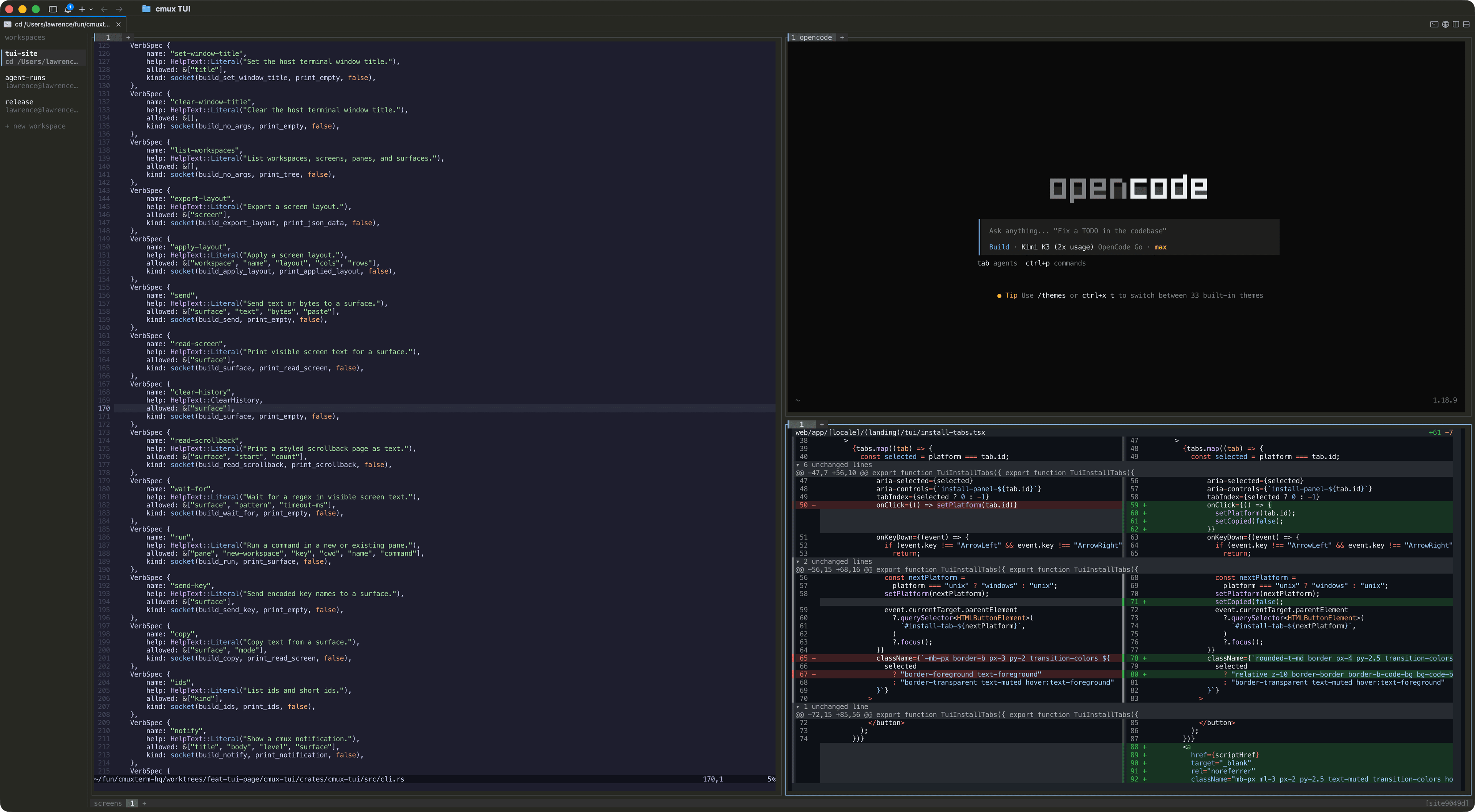Click the [site9049d] label at bottom right
This screenshot has height=812, width=1475.
[x=1446, y=803]
